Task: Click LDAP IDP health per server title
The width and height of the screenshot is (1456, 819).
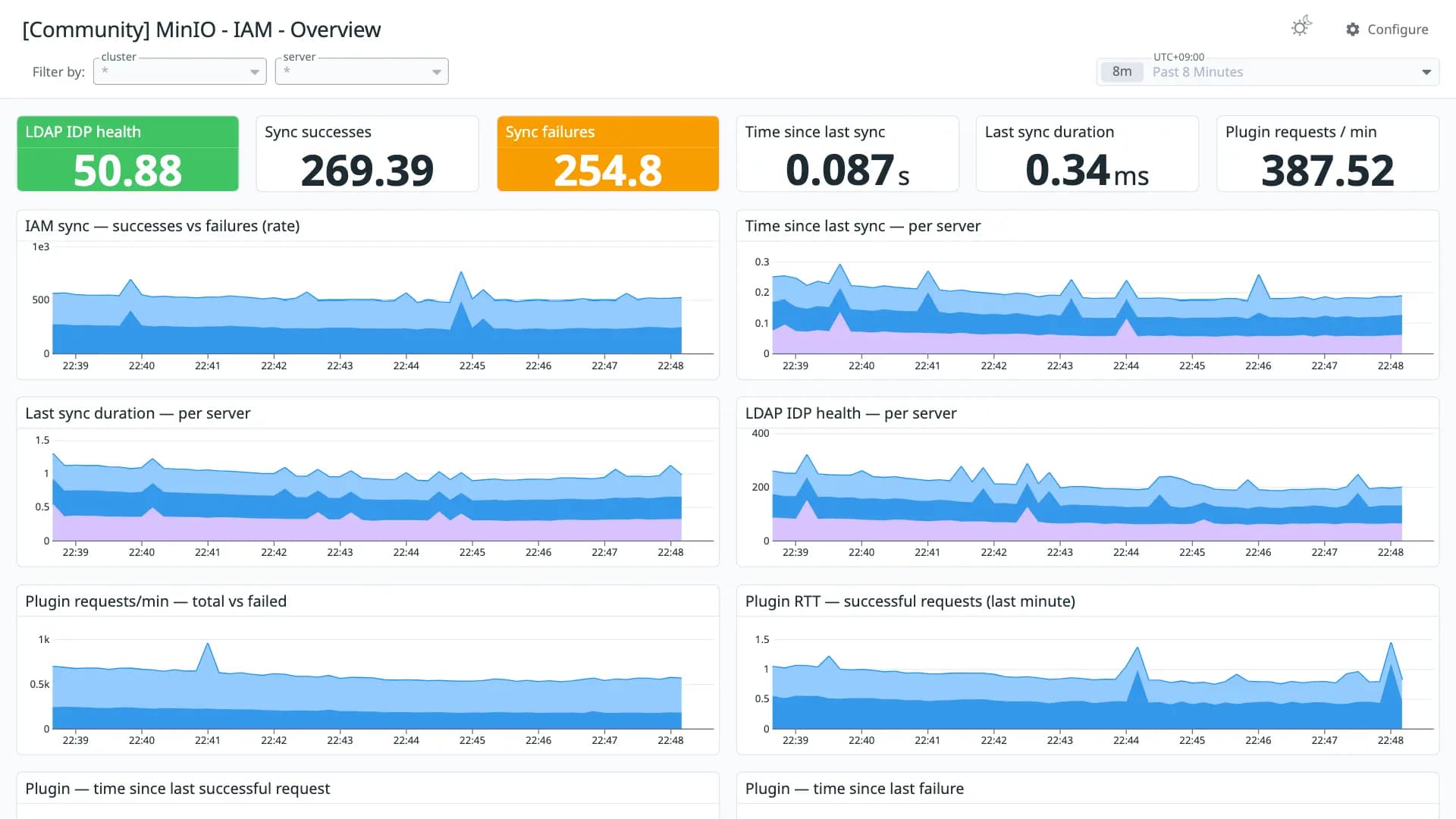Action: pos(851,413)
